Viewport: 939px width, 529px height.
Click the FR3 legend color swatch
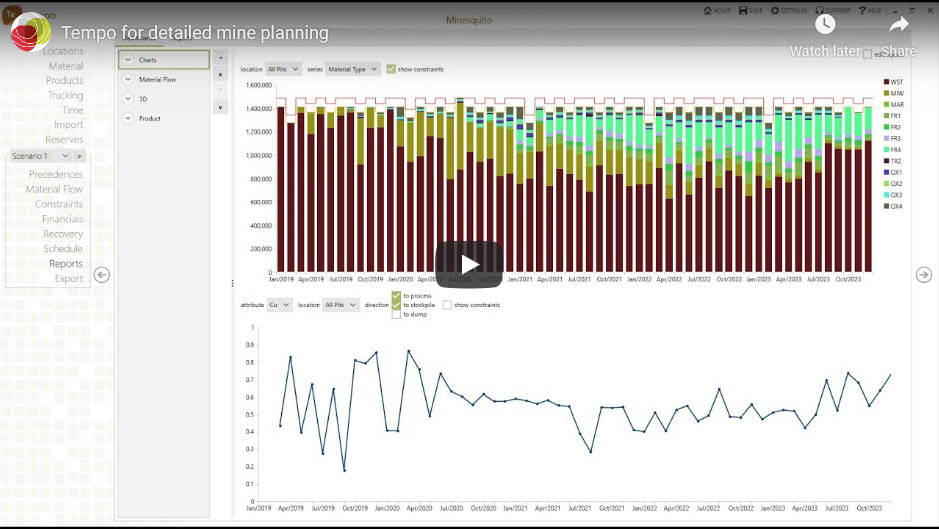coord(886,138)
